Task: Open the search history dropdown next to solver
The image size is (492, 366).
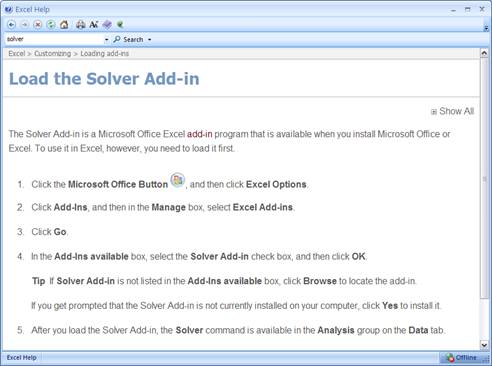Action: [x=106, y=40]
